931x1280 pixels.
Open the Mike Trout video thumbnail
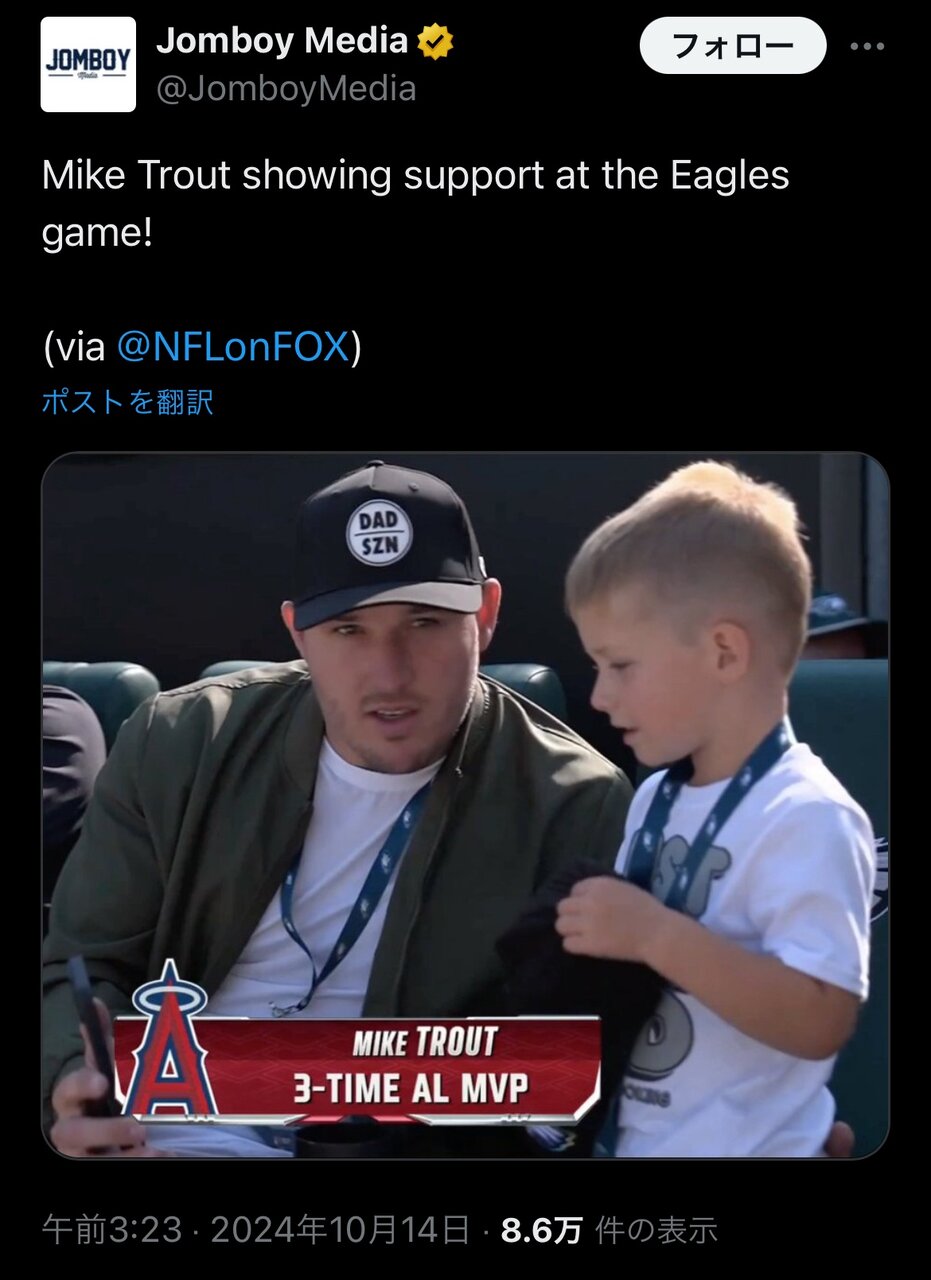pyautogui.click(x=465, y=806)
